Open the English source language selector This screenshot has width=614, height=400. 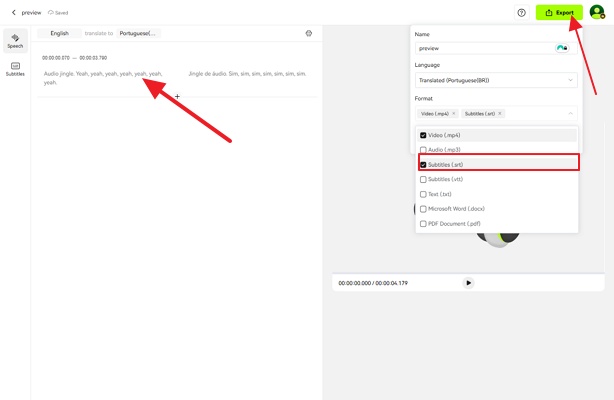pyautogui.click(x=60, y=33)
